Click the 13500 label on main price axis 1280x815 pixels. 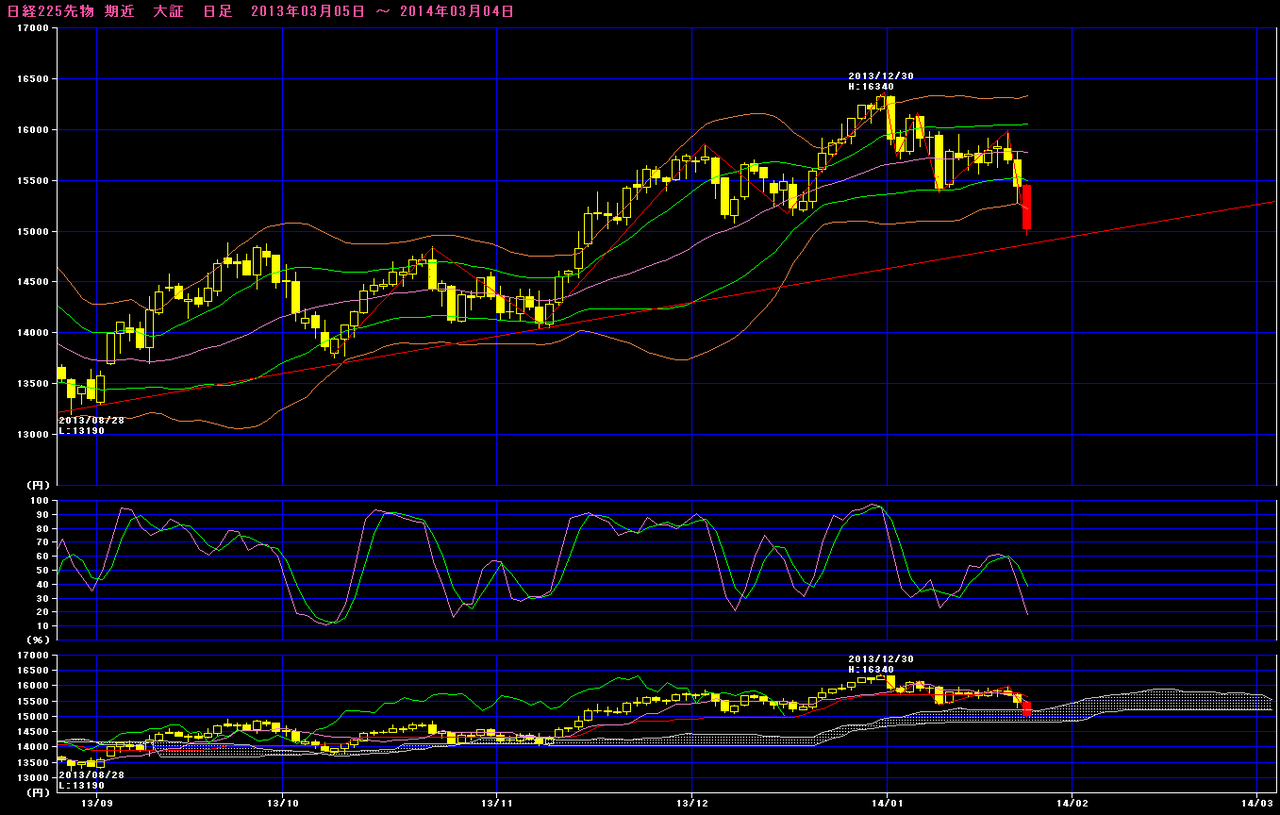pos(34,384)
